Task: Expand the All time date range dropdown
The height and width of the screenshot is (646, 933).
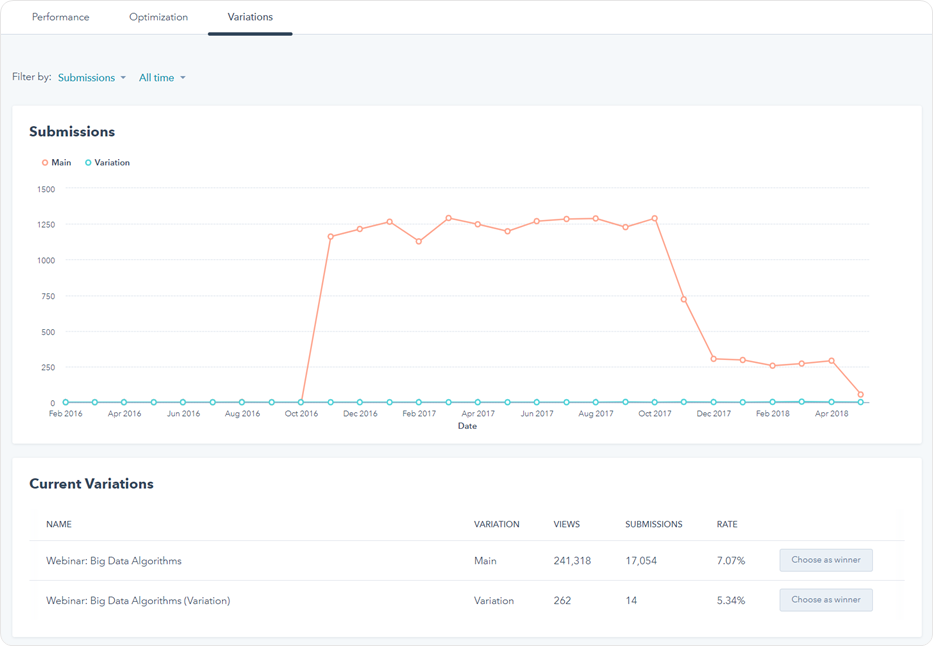Action: tap(162, 78)
